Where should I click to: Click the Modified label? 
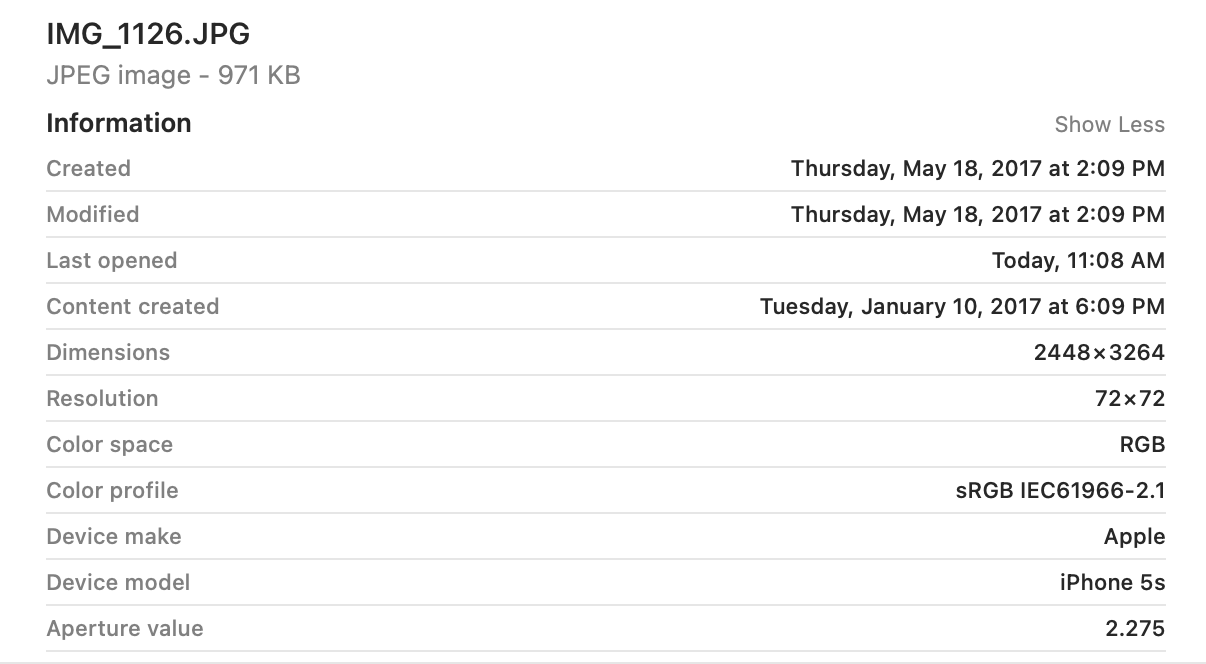click(93, 214)
